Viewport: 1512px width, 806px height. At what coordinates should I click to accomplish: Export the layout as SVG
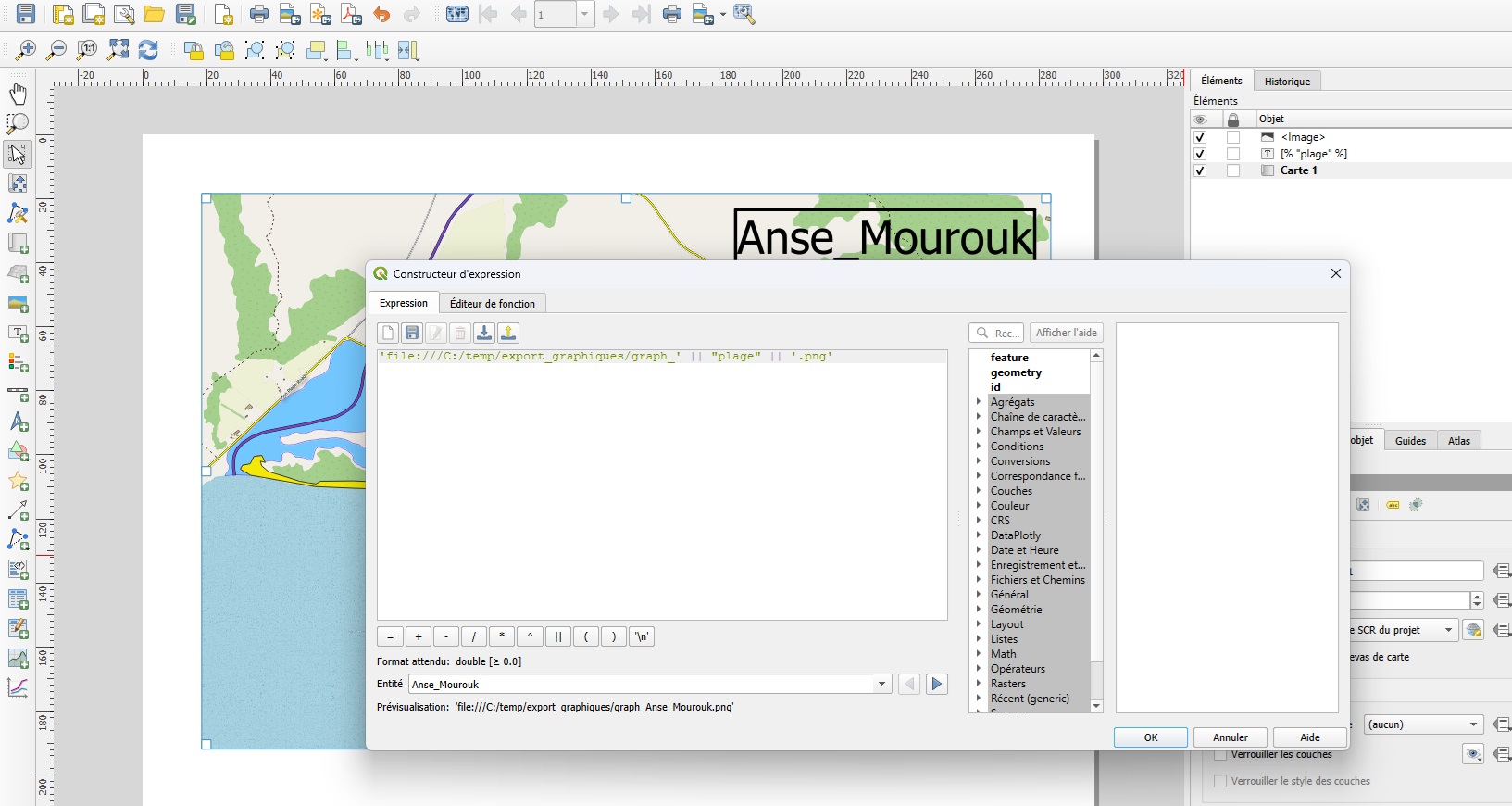[320, 14]
